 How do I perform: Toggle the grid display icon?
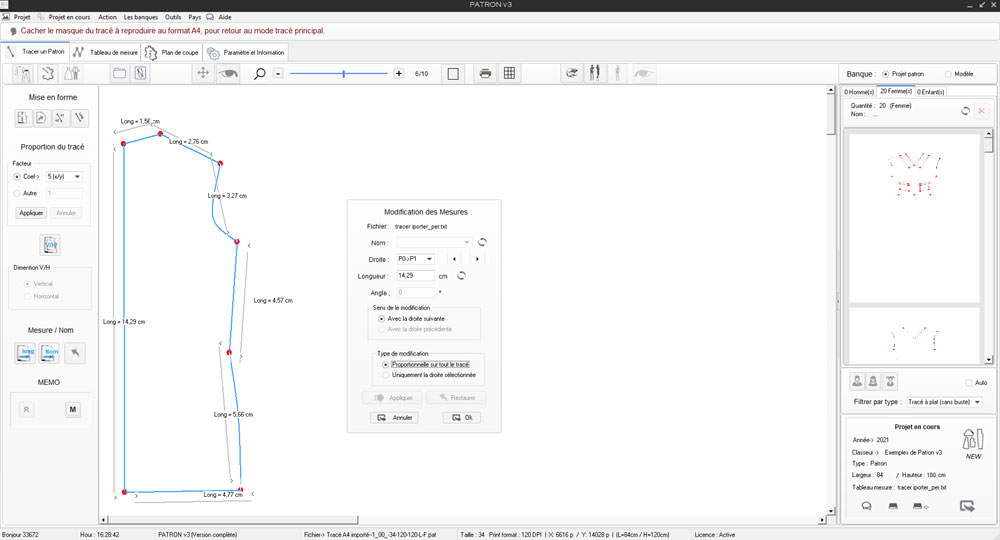coord(509,73)
